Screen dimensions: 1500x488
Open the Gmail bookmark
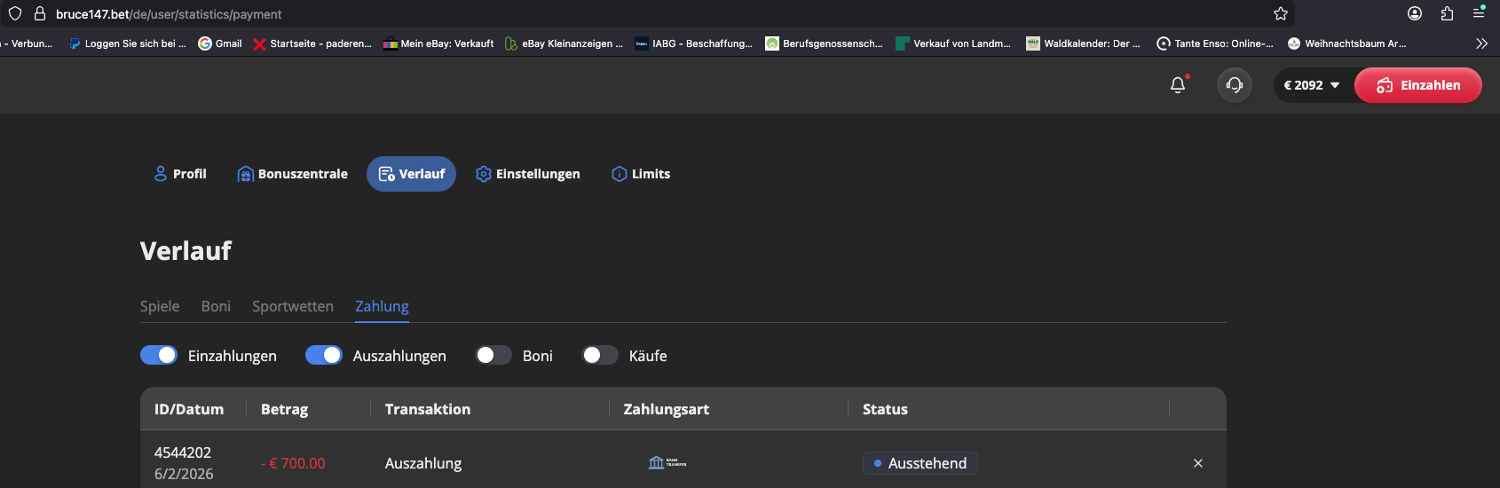tap(220, 43)
